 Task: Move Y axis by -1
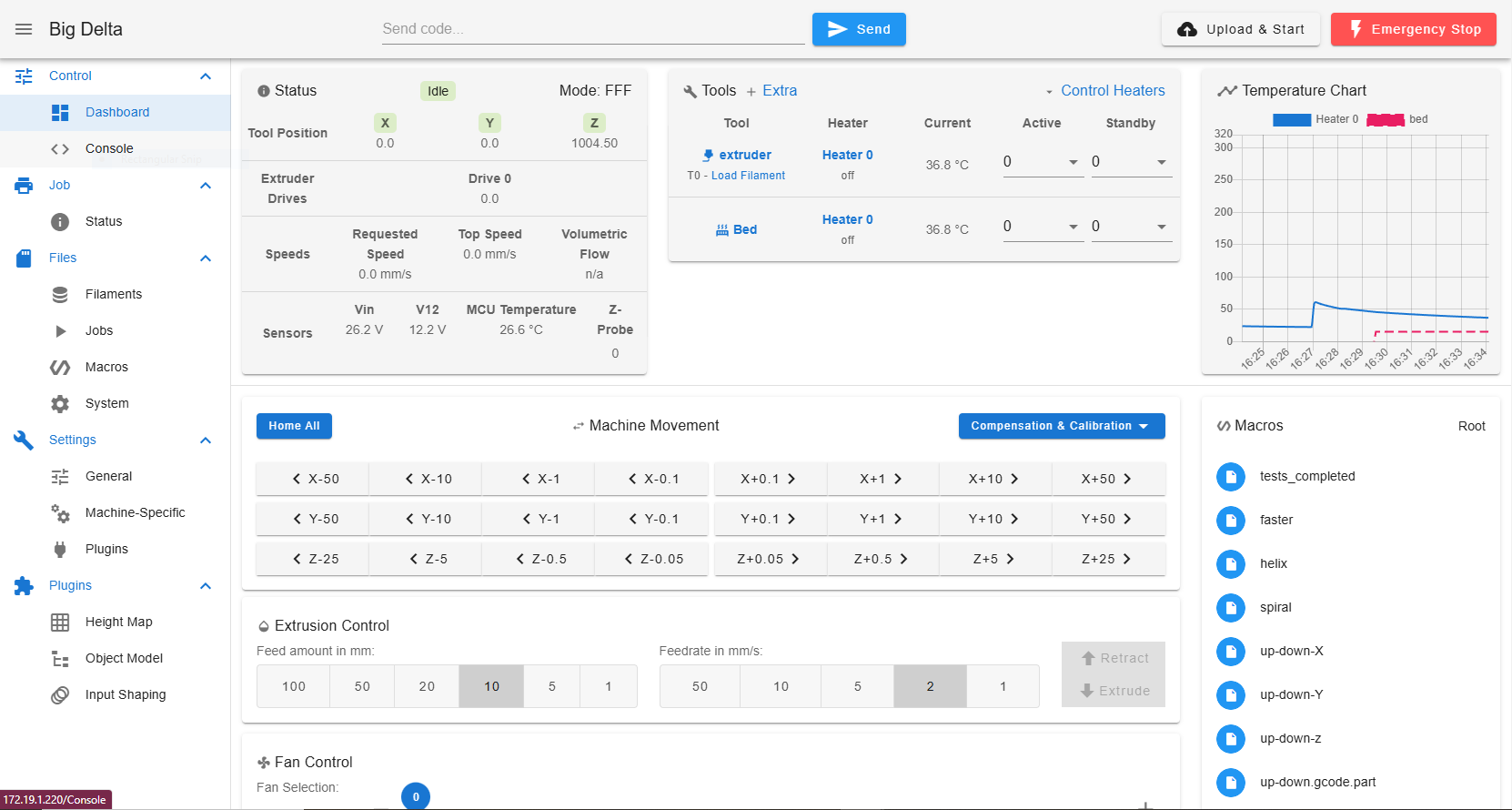tap(539, 519)
